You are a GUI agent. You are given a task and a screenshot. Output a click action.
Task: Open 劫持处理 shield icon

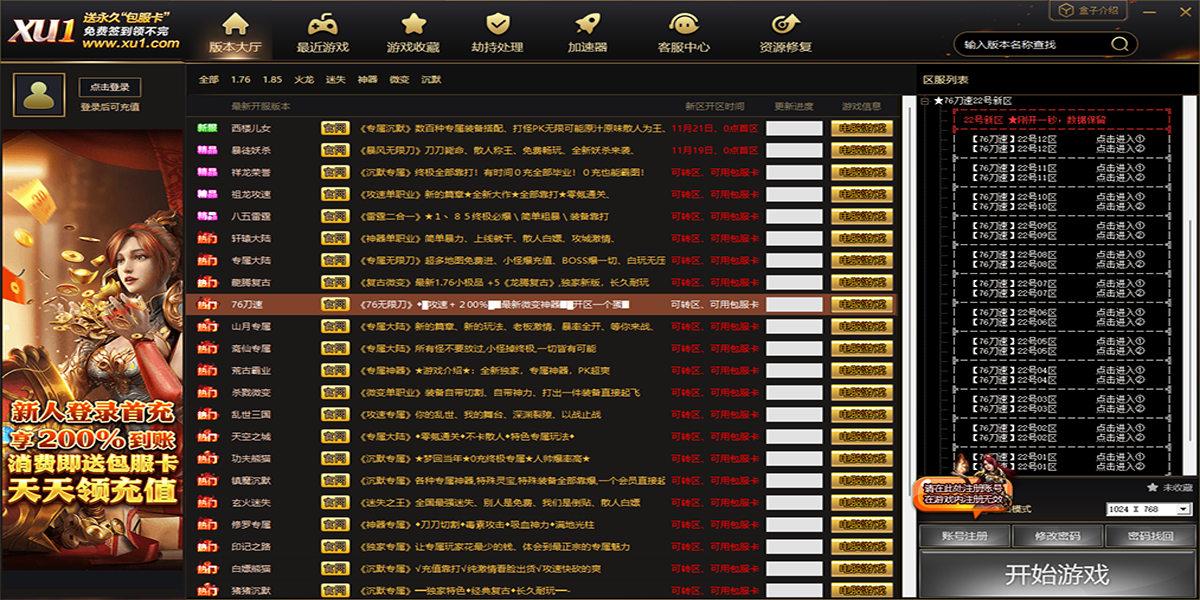(497, 25)
